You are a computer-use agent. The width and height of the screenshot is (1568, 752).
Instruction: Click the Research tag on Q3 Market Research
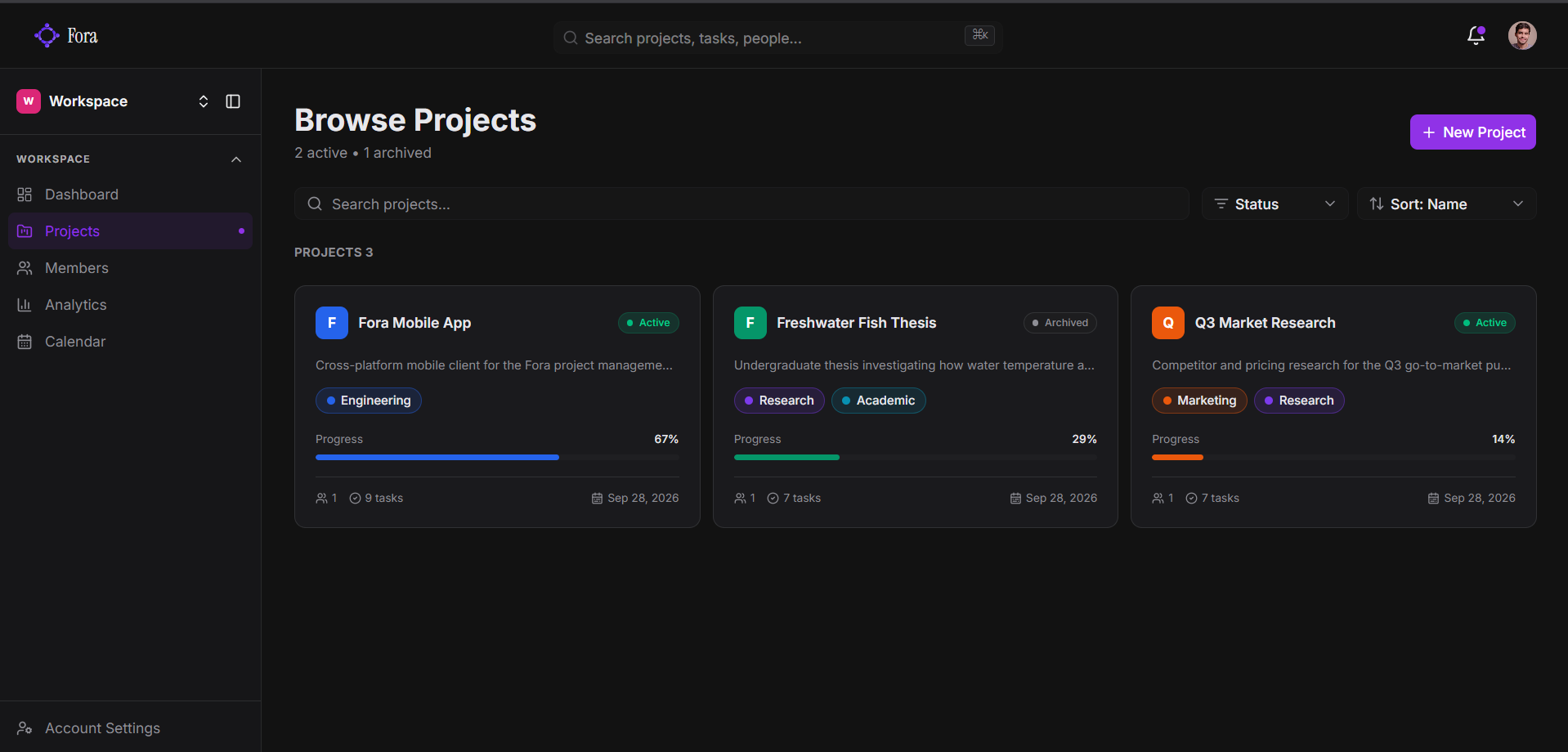pyautogui.click(x=1299, y=401)
